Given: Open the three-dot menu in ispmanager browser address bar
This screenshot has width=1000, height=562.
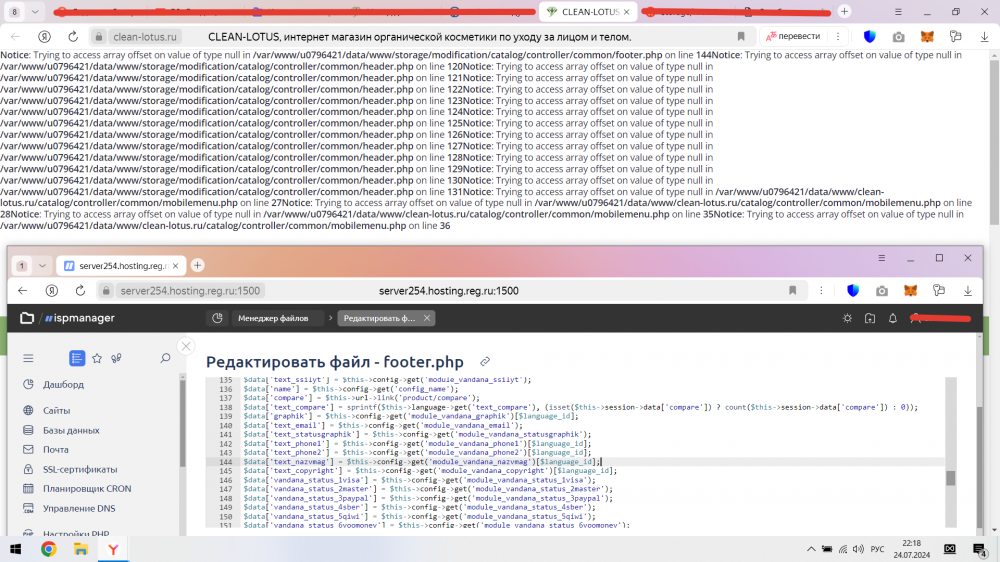Looking at the screenshot, I should pyautogui.click(x=821, y=291).
